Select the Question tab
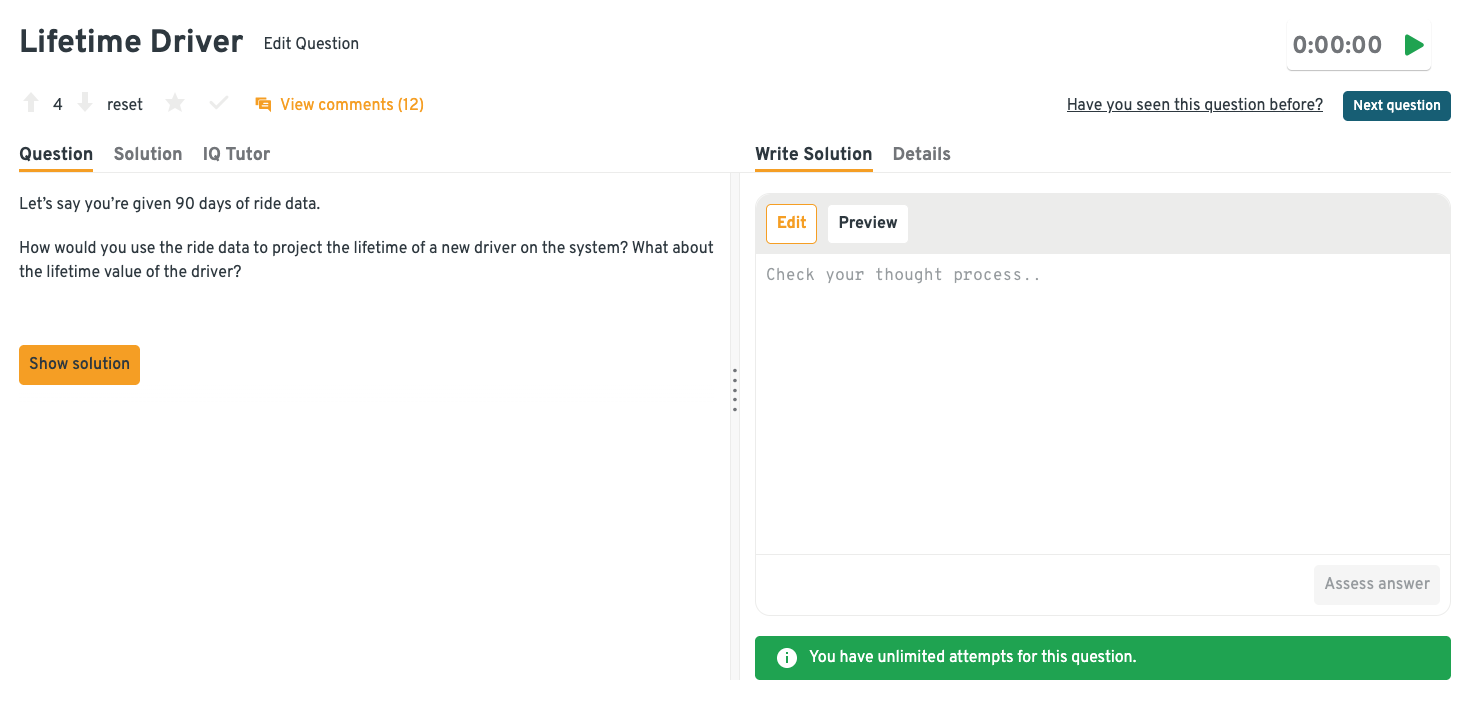The height and width of the screenshot is (704, 1476). click(56, 154)
